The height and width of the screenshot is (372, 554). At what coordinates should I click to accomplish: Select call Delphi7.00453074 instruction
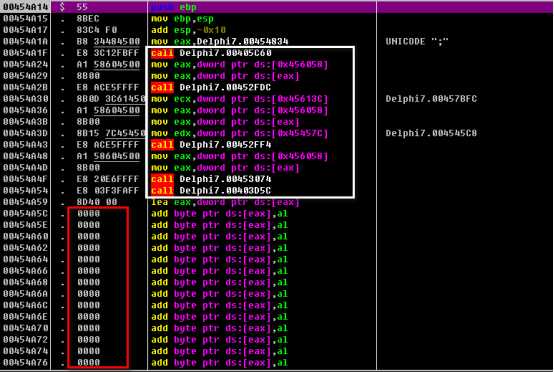click(x=211, y=179)
